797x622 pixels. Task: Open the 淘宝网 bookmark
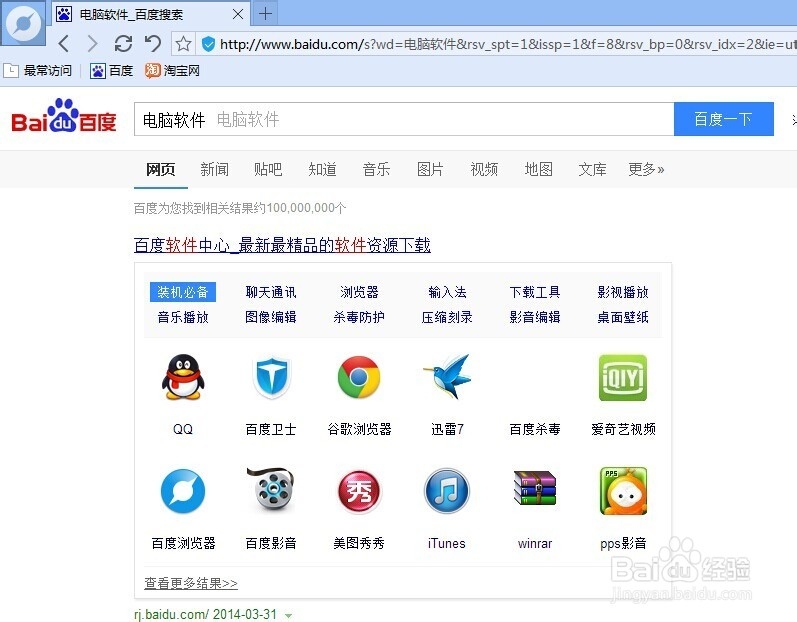click(172, 71)
